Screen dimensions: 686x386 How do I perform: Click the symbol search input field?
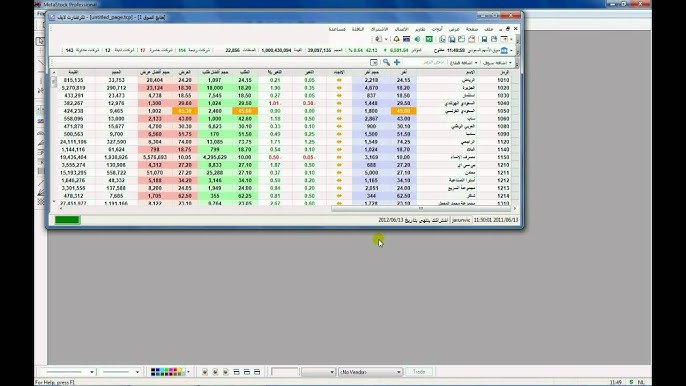click(x=424, y=63)
